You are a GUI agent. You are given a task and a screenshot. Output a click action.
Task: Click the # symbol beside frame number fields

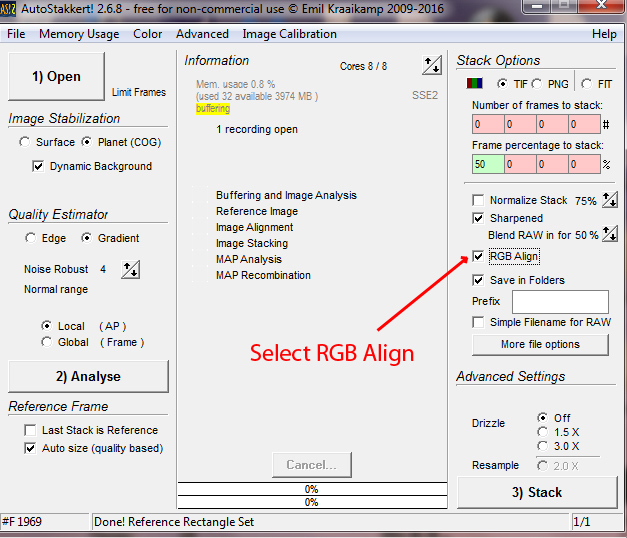(607, 125)
